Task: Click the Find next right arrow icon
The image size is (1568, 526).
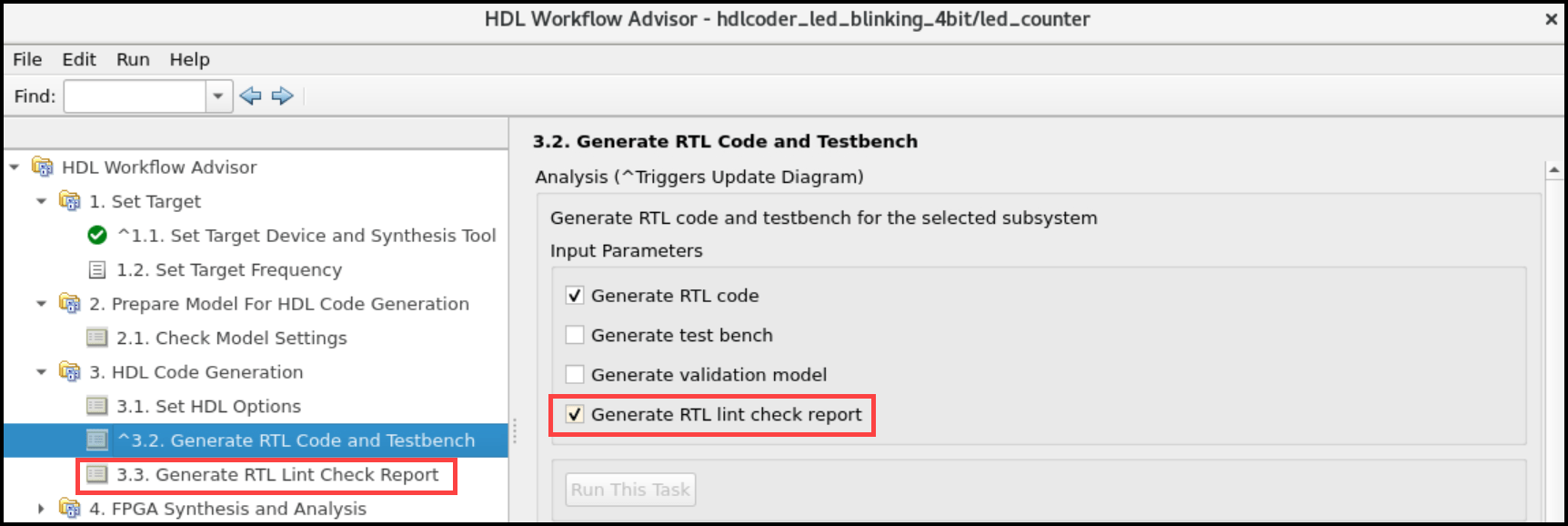Action: (283, 96)
